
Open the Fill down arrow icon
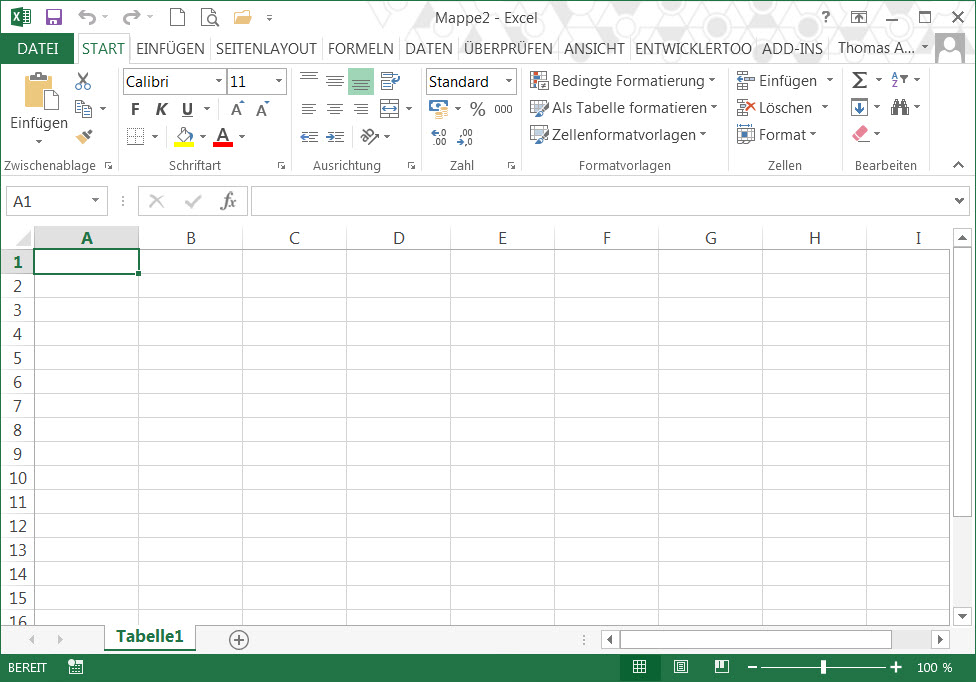pos(860,107)
